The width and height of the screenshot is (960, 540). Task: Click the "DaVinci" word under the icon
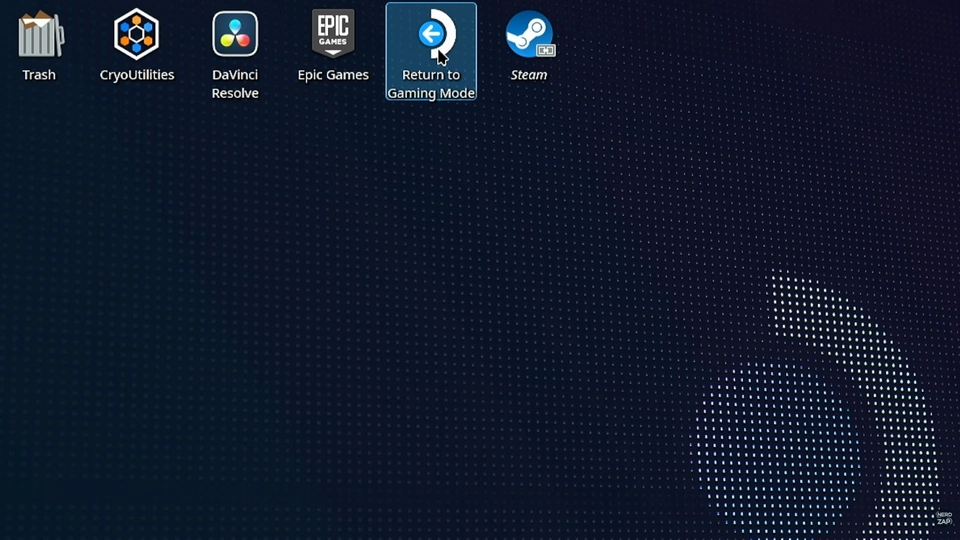235,75
